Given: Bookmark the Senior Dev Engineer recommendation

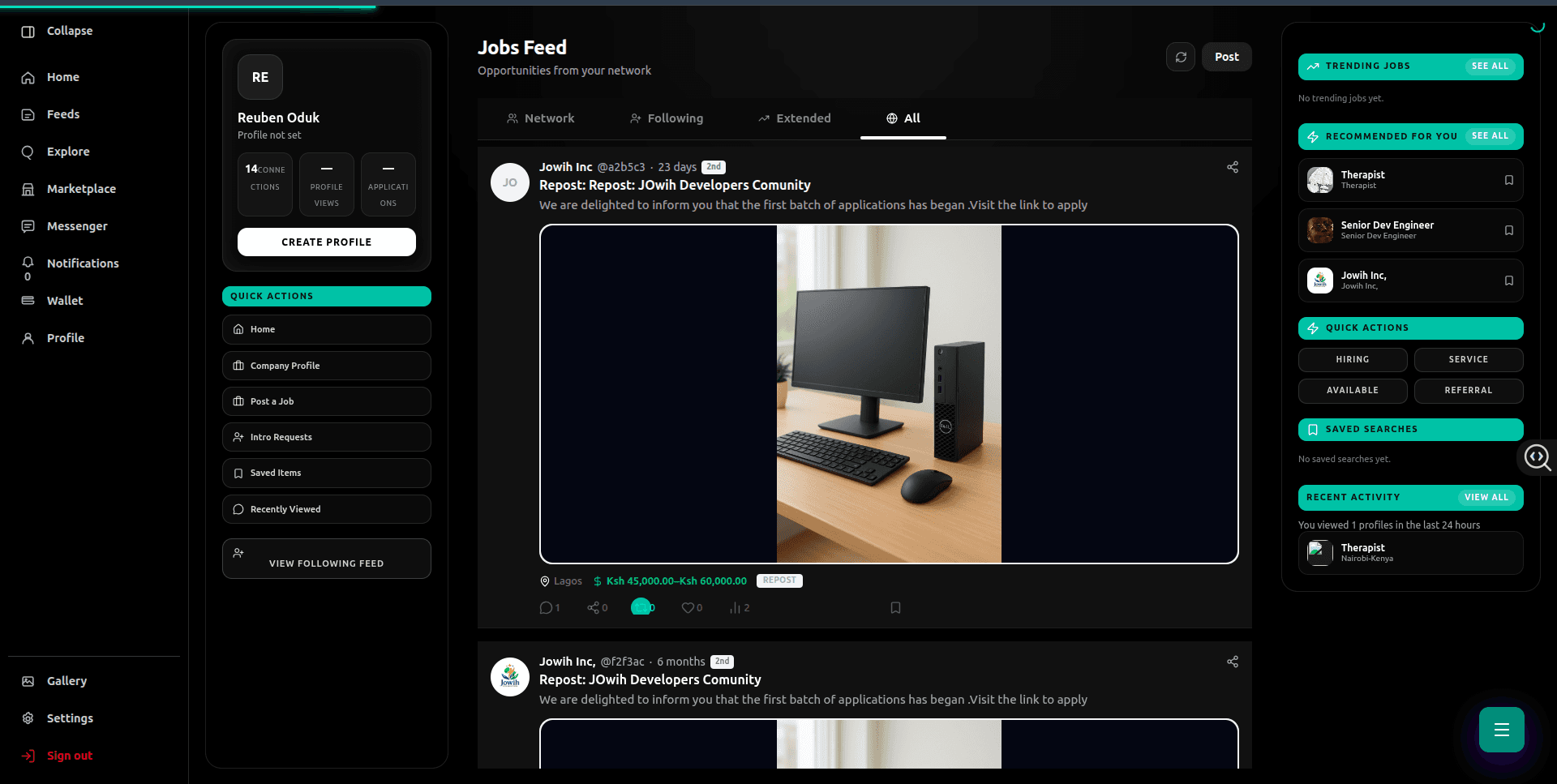Looking at the screenshot, I should click(x=1509, y=230).
